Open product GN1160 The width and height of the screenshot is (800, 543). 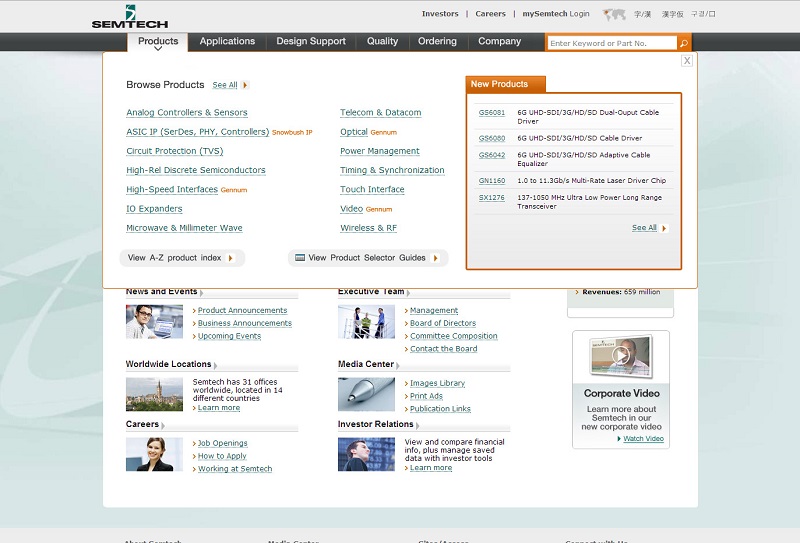pyautogui.click(x=491, y=181)
